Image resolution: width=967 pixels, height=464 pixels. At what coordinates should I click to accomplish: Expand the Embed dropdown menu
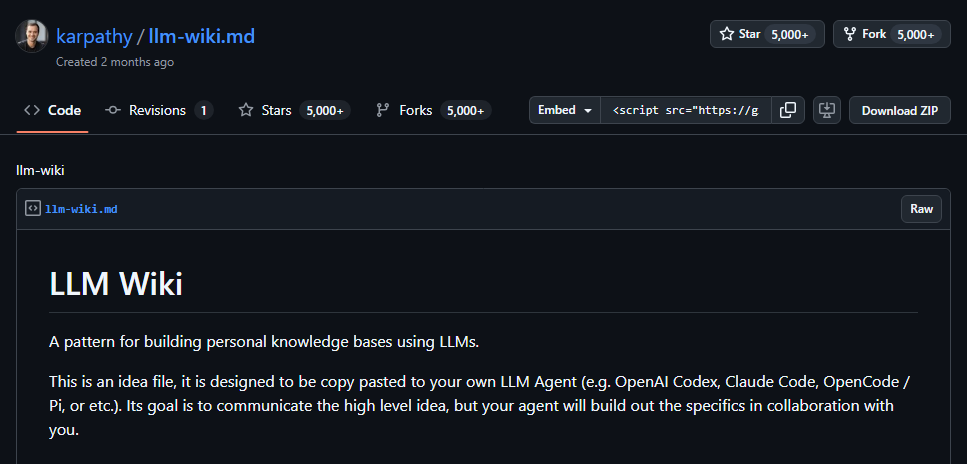click(565, 110)
